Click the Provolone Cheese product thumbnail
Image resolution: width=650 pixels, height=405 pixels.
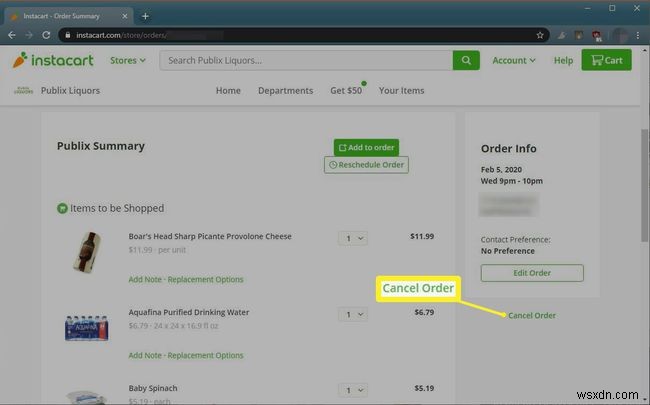point(87,252)
